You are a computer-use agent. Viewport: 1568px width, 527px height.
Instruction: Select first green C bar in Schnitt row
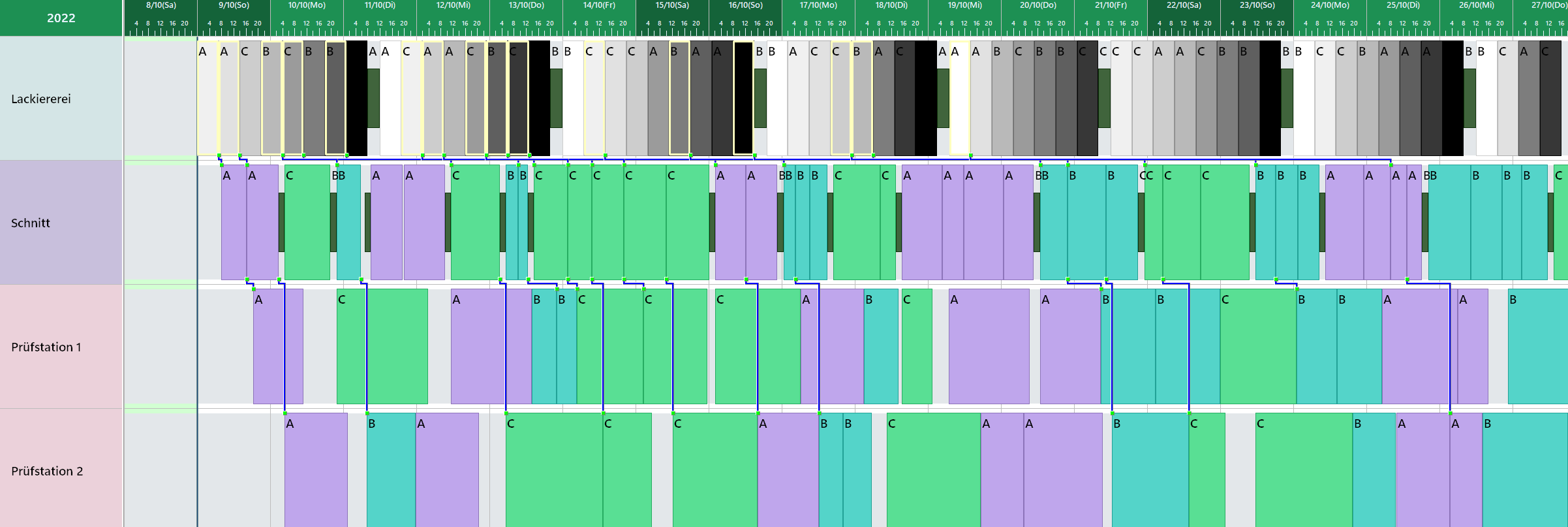307,222
